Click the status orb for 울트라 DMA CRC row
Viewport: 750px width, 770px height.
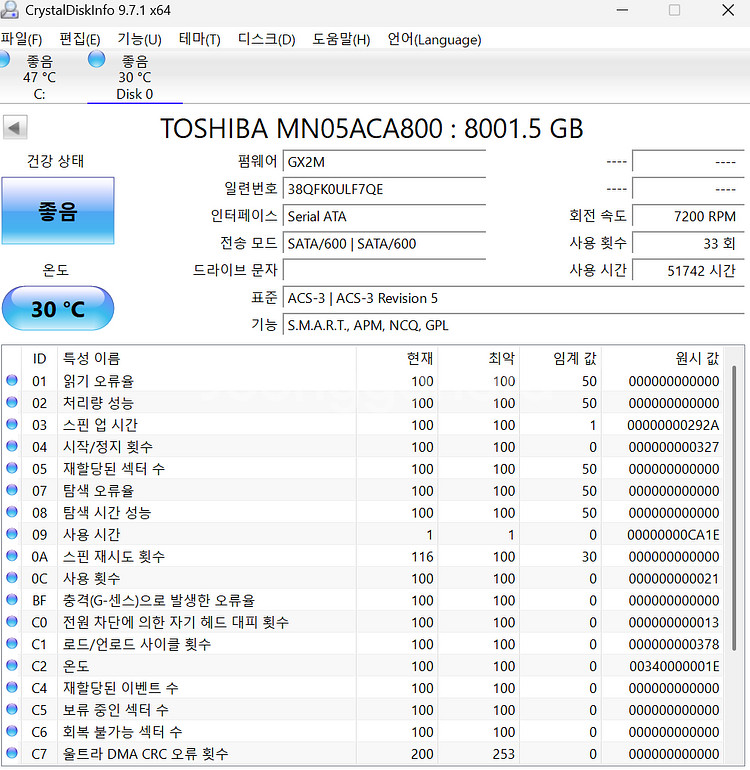[x=12, y=753]
